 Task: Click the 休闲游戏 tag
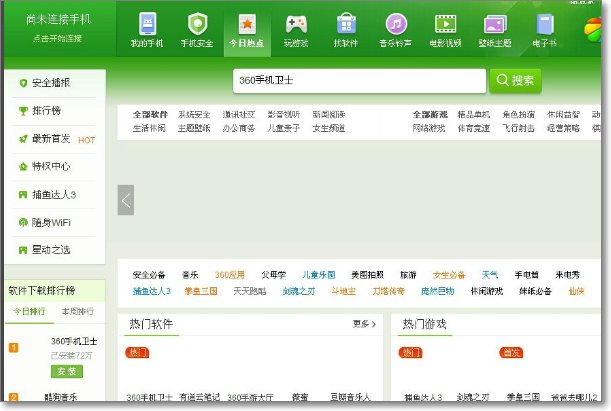click(x=487, y=291)
